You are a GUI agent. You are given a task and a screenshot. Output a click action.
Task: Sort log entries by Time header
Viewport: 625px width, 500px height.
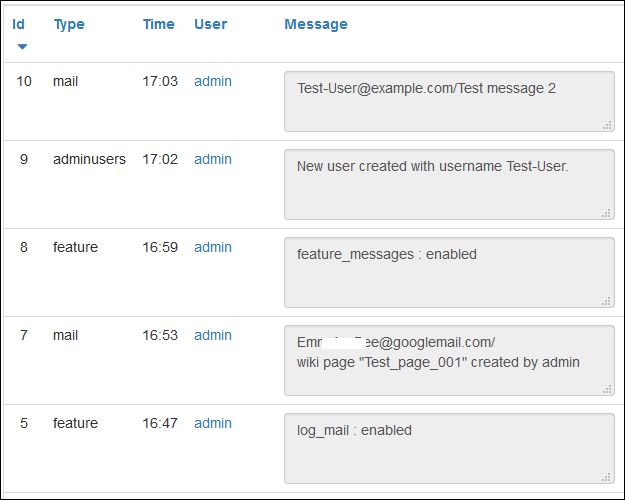pyautogui.click(x=159, y=24)
